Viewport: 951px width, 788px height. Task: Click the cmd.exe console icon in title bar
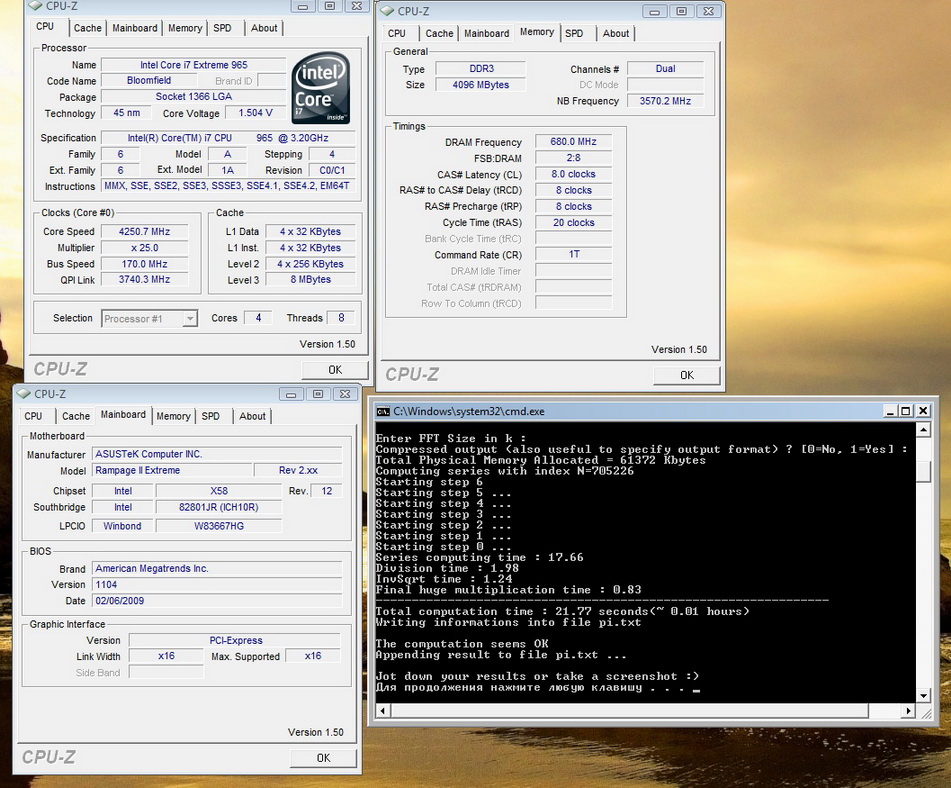[x=383, y=411]
